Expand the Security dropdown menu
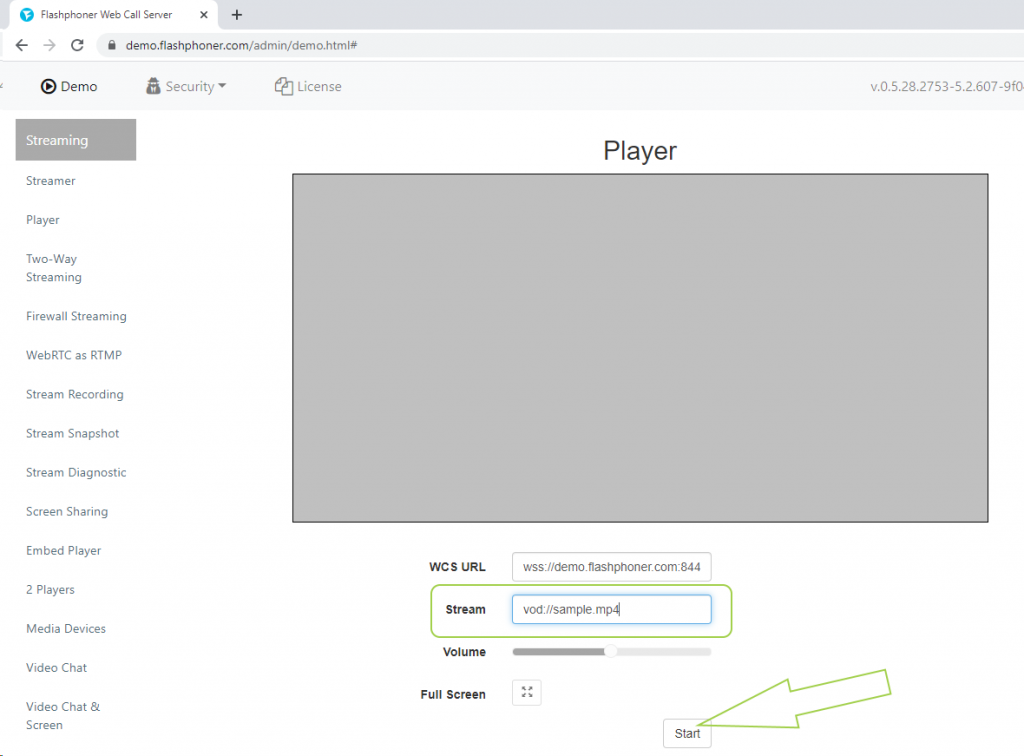 (186, 86)
